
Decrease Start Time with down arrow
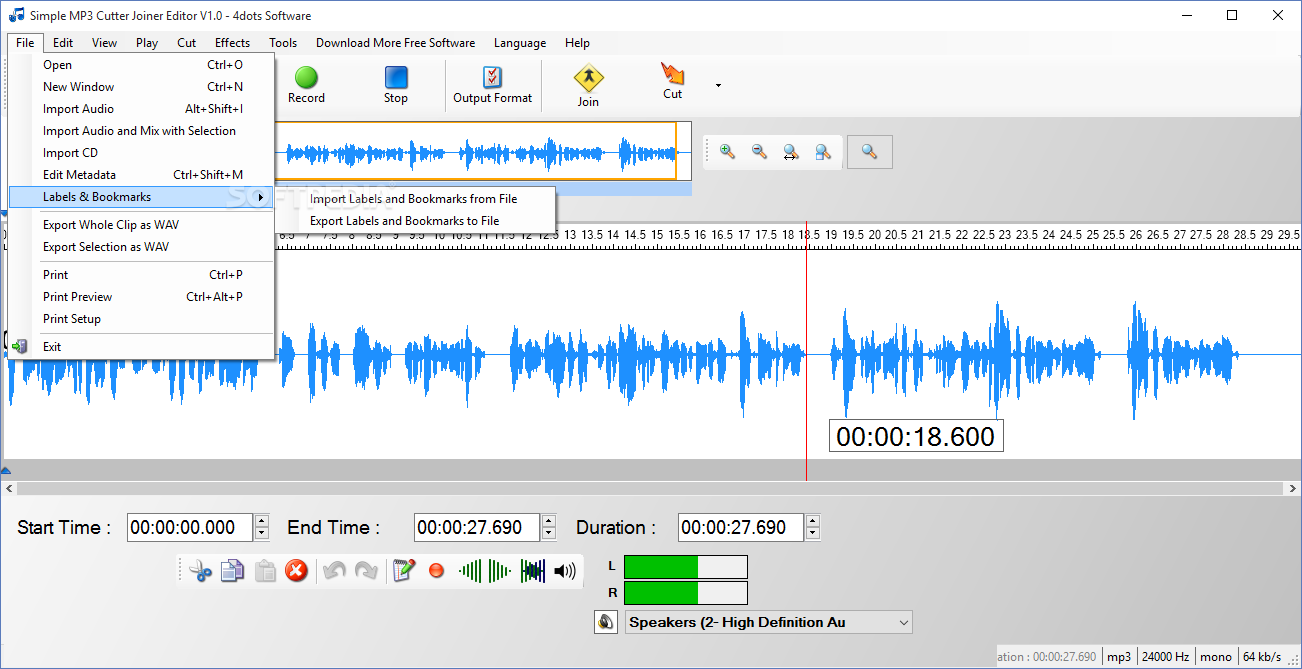(x=262, y=534)
